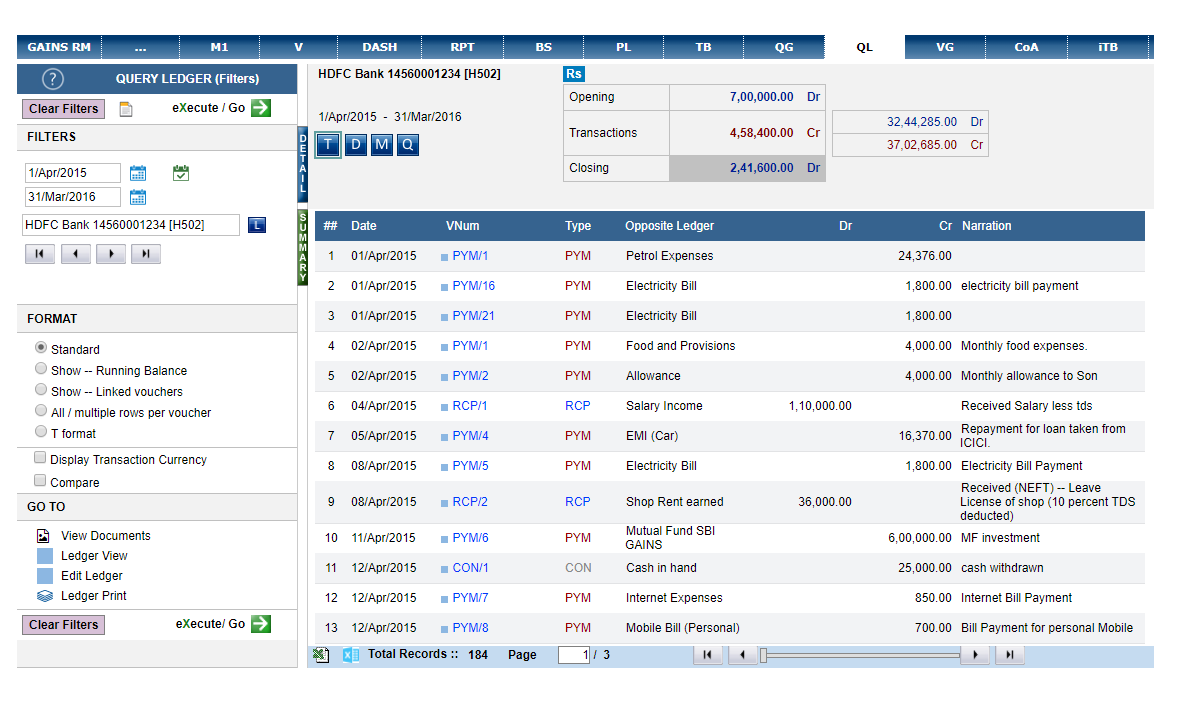This screenshot has width=1179, height=705.
Task: Click the green calendar checkmark icon
Action: point(180,173)
